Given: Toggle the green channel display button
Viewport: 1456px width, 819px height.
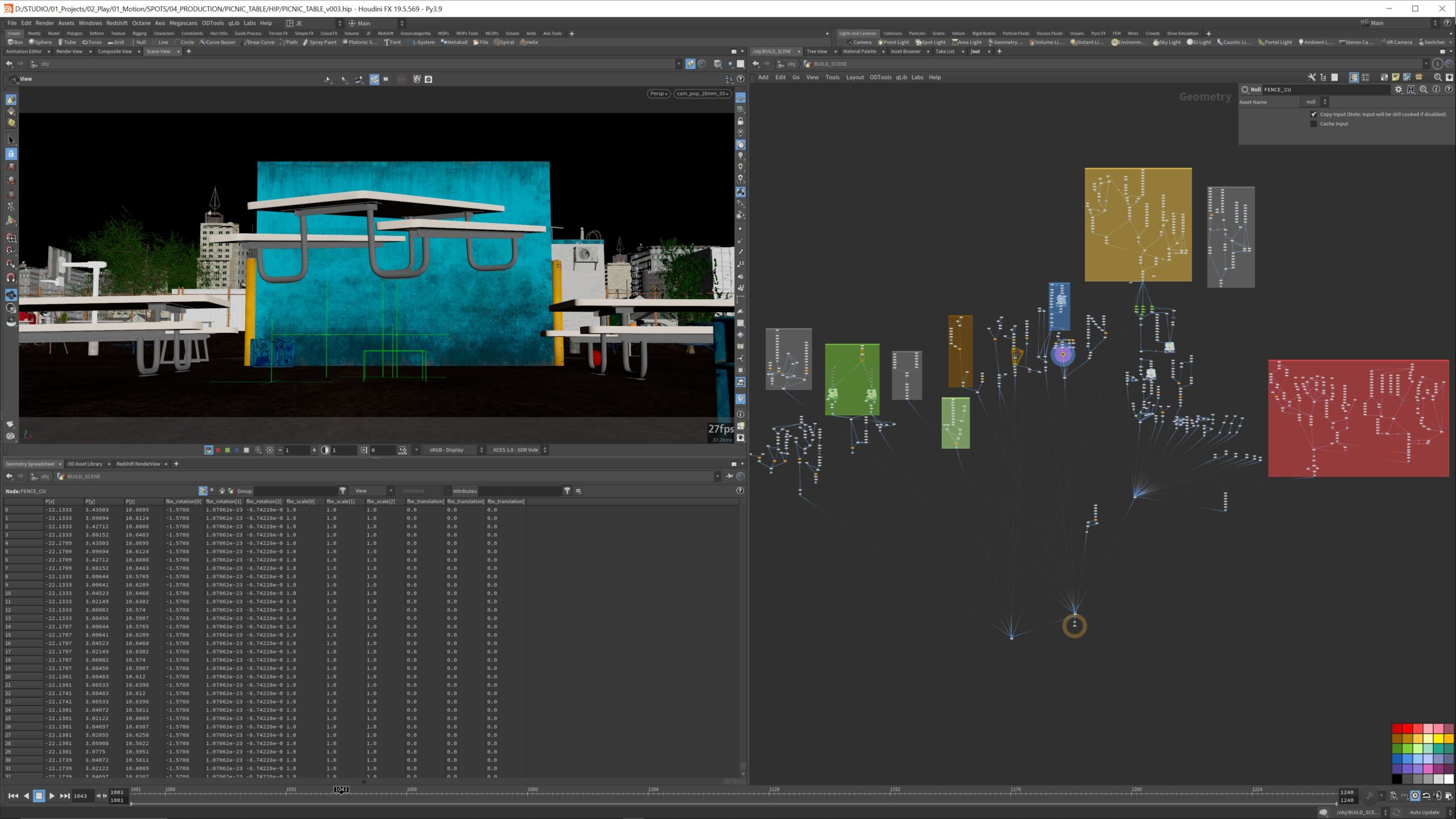Looking at the screenshot, I should 227,450.
